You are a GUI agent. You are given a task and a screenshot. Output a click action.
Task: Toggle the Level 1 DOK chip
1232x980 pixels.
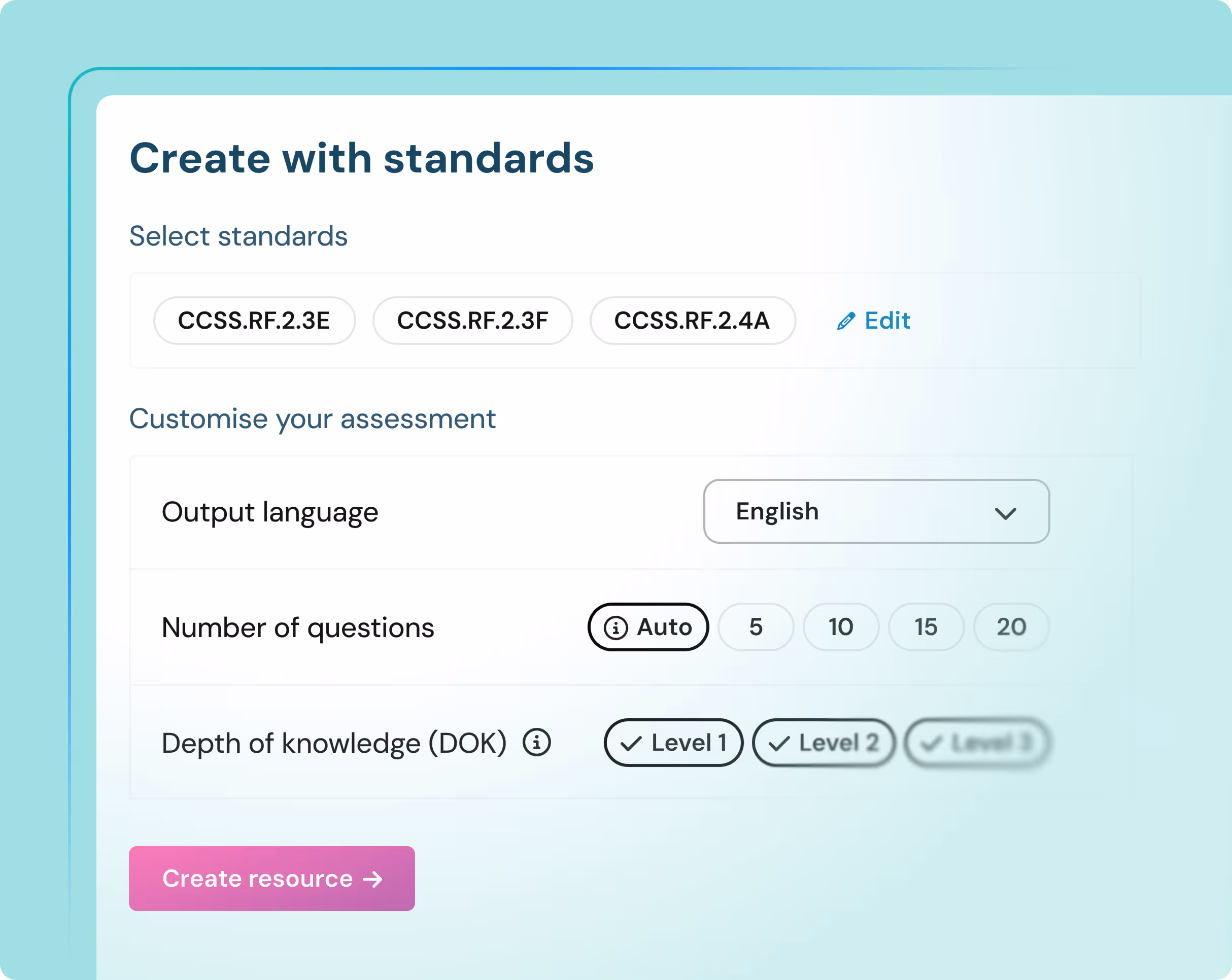(673, 743)
